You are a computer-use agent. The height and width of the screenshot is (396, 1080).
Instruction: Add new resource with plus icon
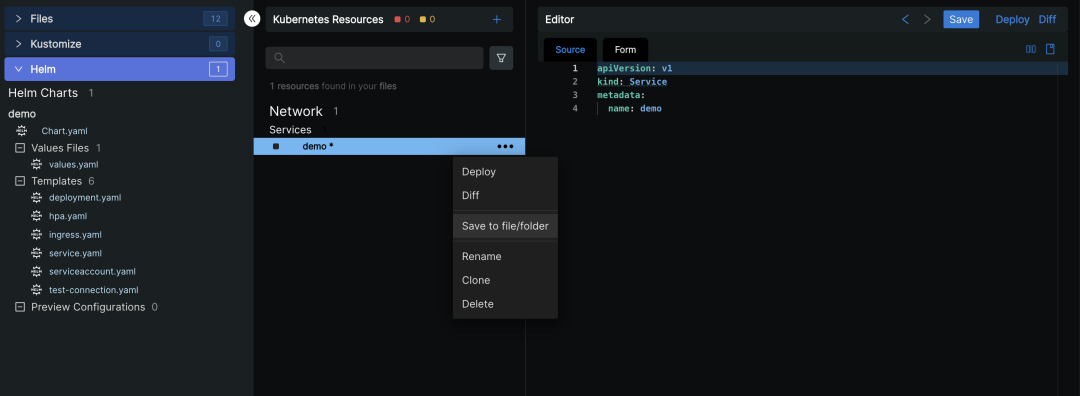tap(497, 19)
